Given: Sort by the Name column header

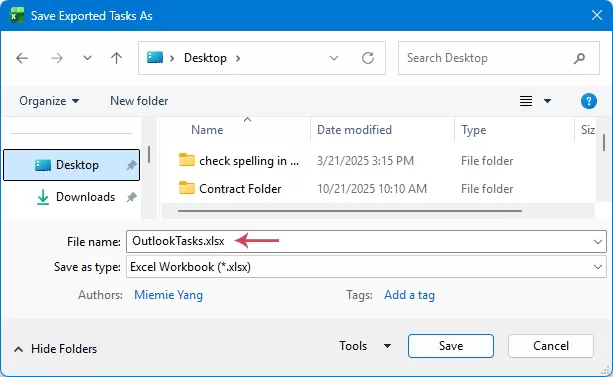Looking at the screenshot, I should tap(207, 130).
